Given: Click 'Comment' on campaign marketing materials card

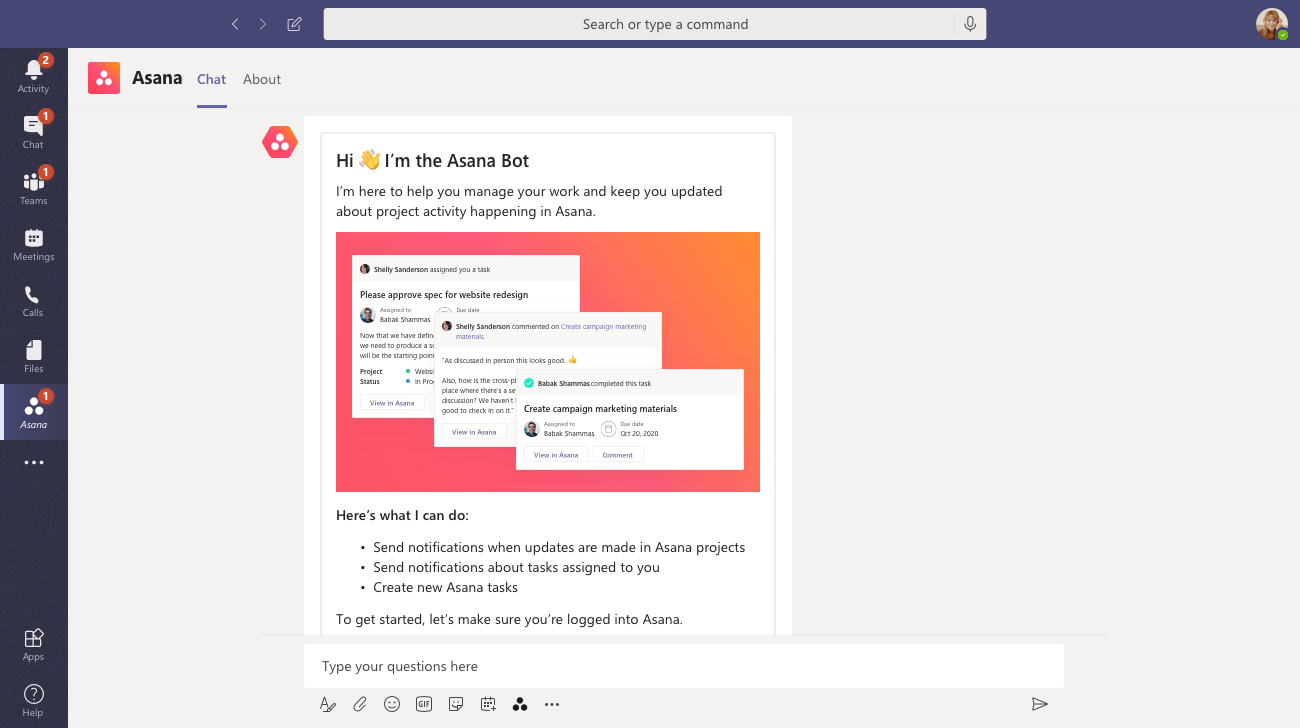Looking at the screenshot, I should click(x=618, y=455).
